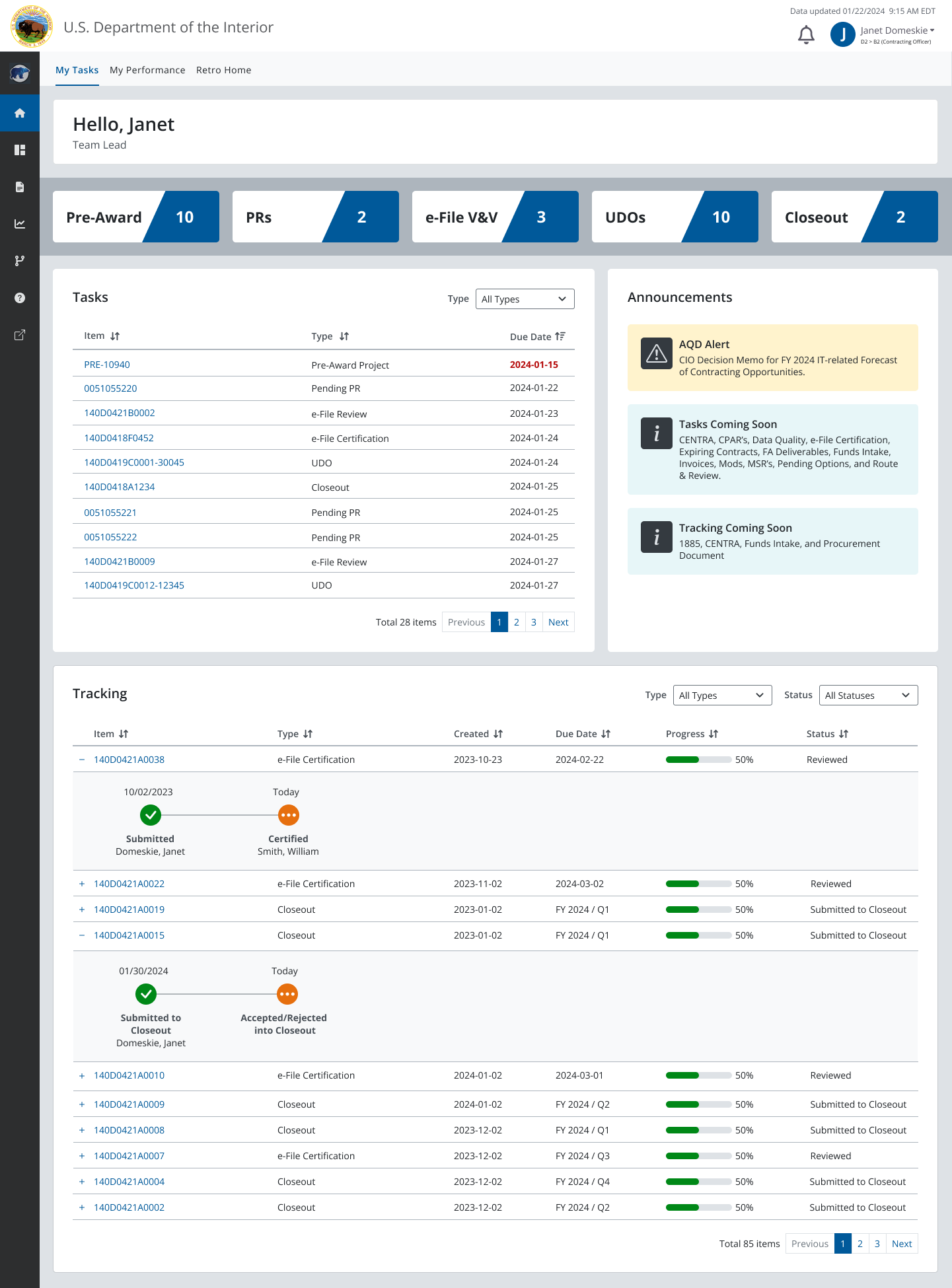Sort Tracking table by Status column

click(844, 734)
